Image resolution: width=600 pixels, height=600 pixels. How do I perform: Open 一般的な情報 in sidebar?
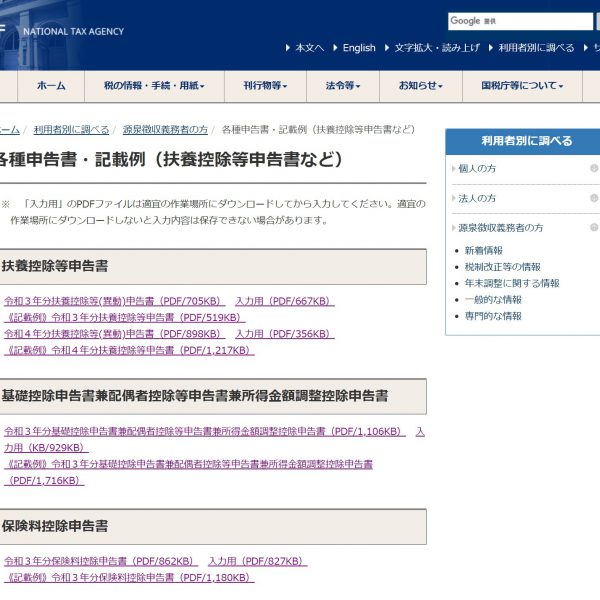click(x=493, y=300)
